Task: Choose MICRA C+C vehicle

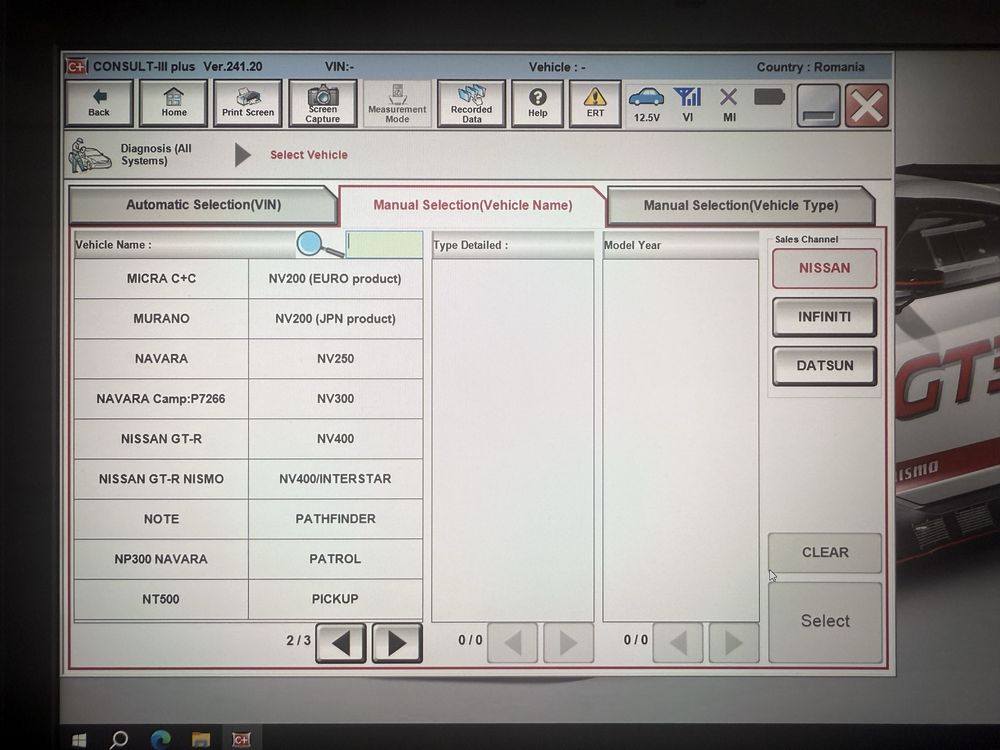Action: click(x=161, y=279)
